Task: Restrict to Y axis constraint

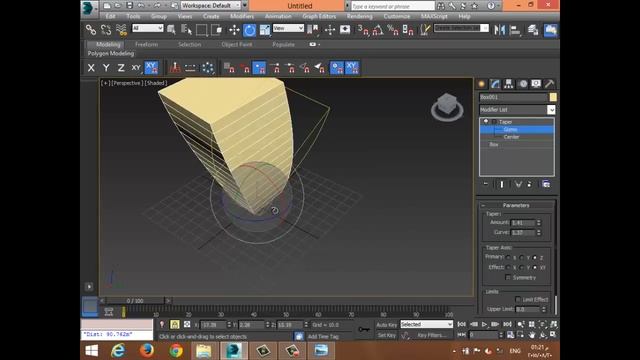Action: (x=106, y=68)
